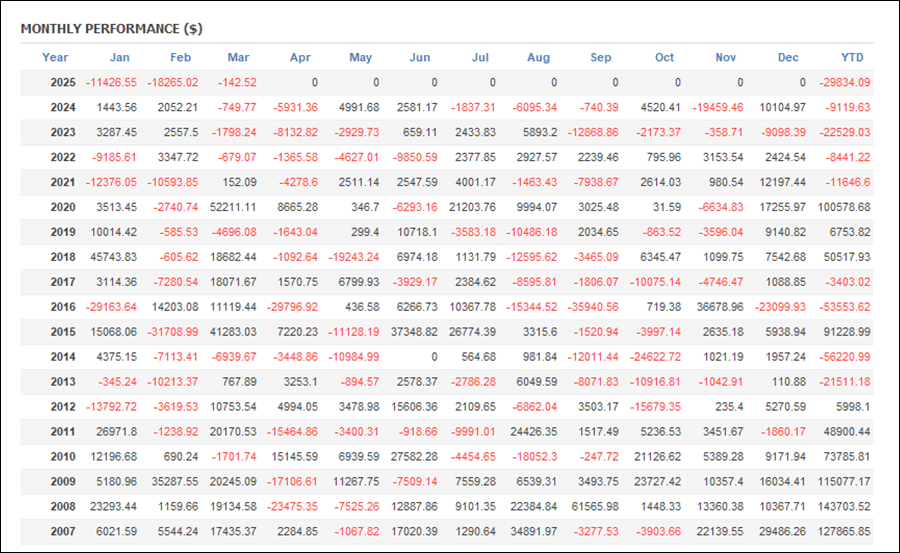Click the 2020 YTD value 100578.68
900x553 pixels.
pyautogui.click(x=844, y=207)
